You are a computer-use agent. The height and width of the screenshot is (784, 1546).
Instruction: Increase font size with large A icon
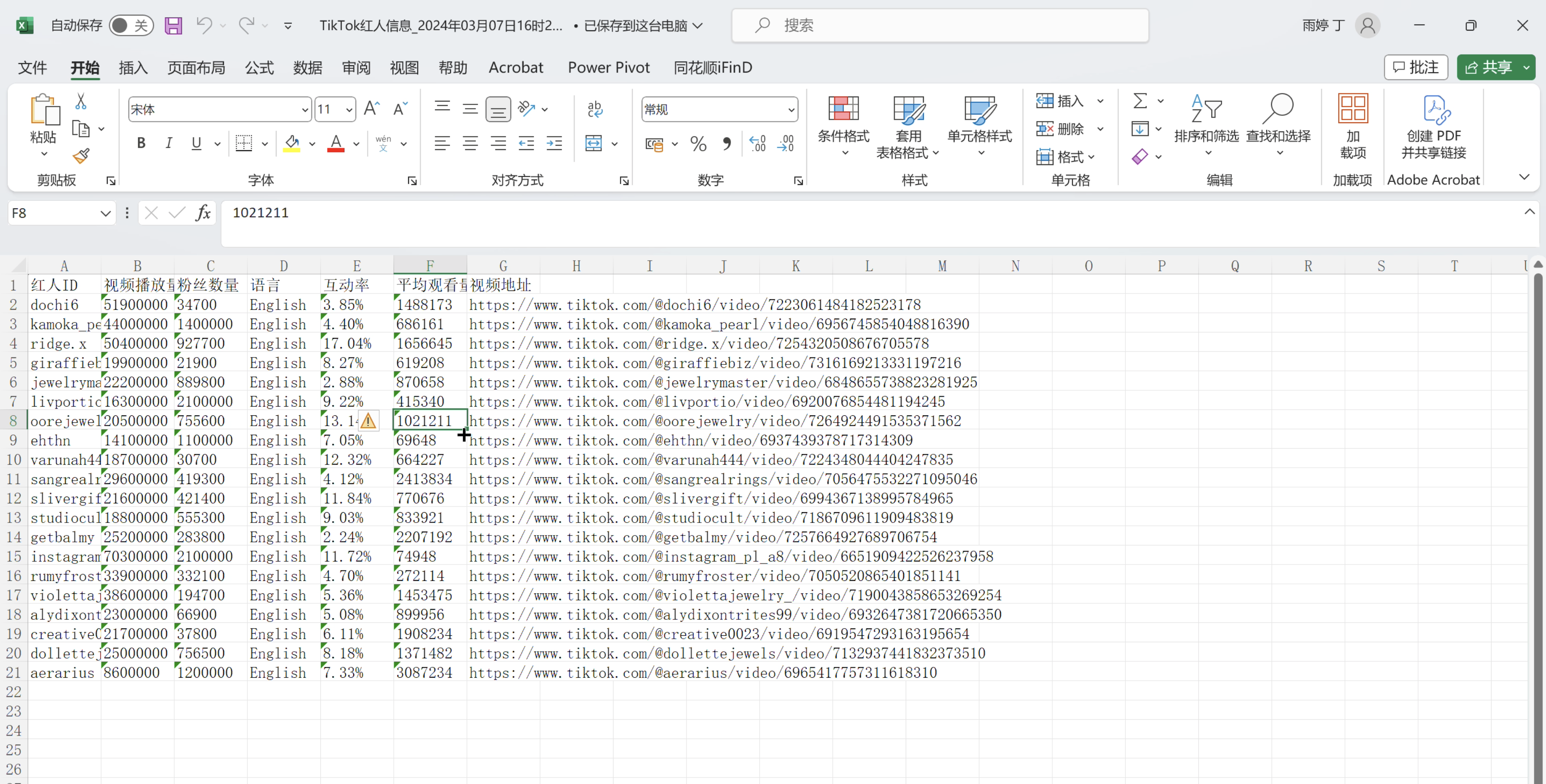coord(371,108)
